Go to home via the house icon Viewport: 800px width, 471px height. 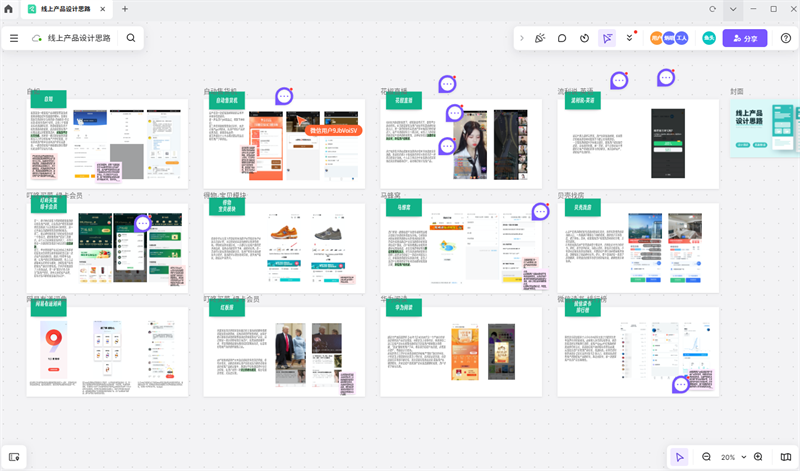point(9,9)
